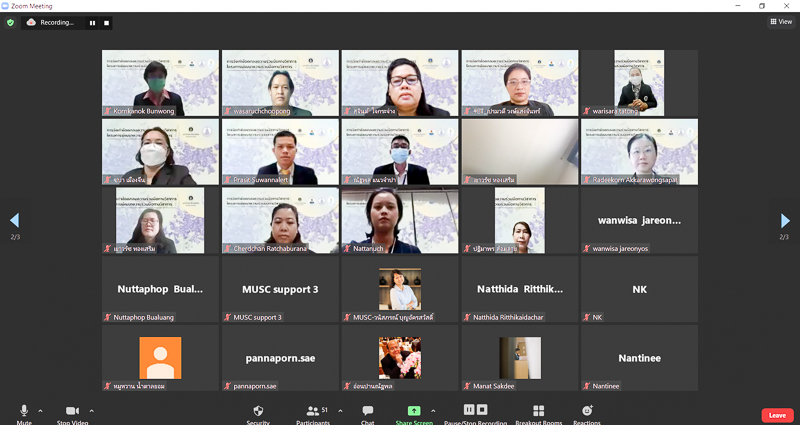800x425 pixels.
Task: Expand video options arrow next to Stop Video
Action: [x=91, y=410]
